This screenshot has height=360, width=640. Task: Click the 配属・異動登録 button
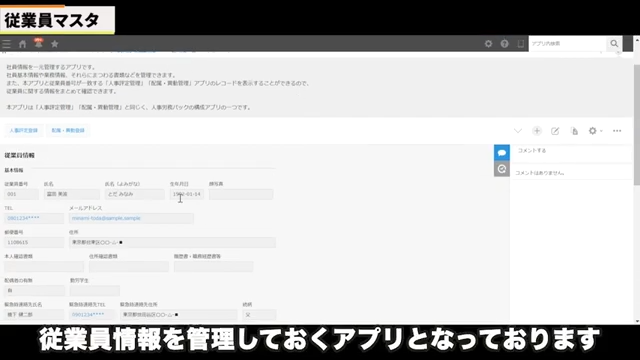click(68, 131)
